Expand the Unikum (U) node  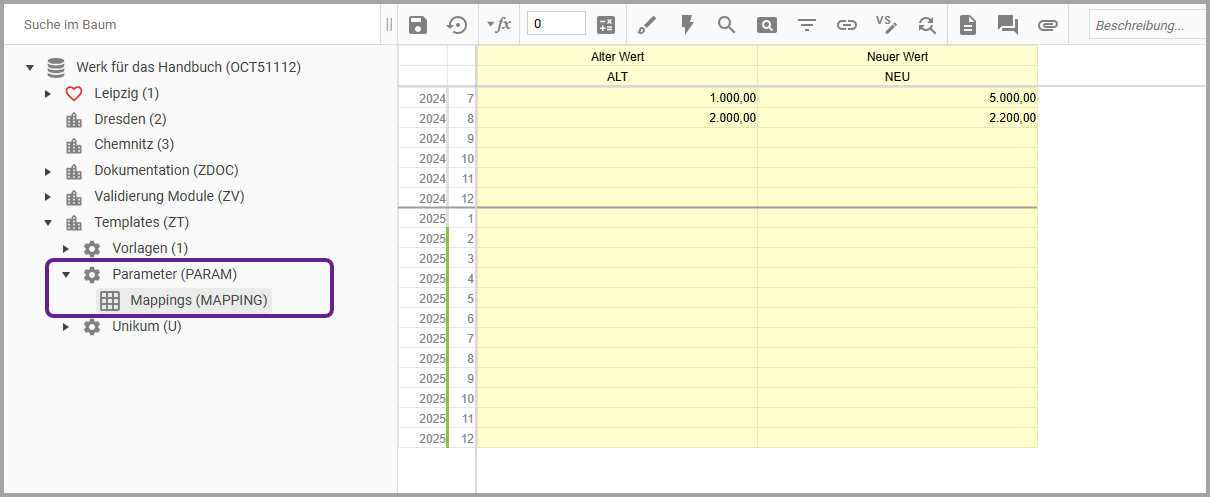point(66,327)
